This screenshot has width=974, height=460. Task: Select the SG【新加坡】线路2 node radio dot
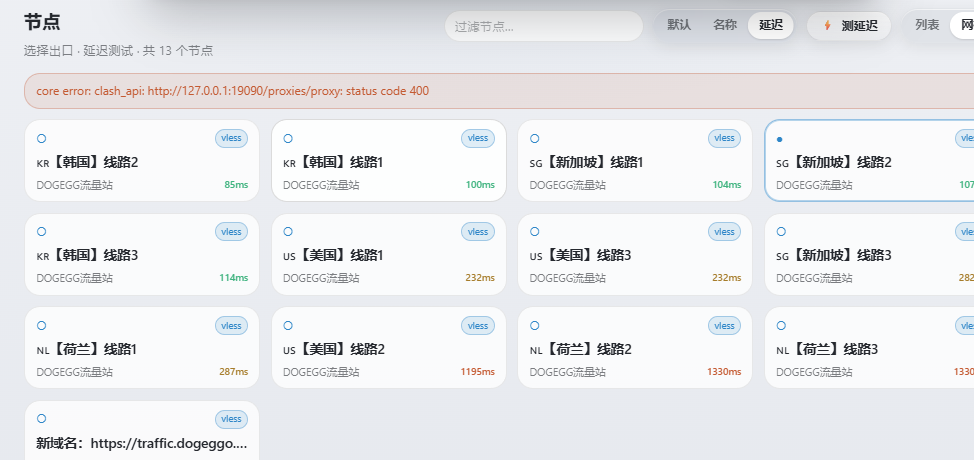[x=780, y=140]
